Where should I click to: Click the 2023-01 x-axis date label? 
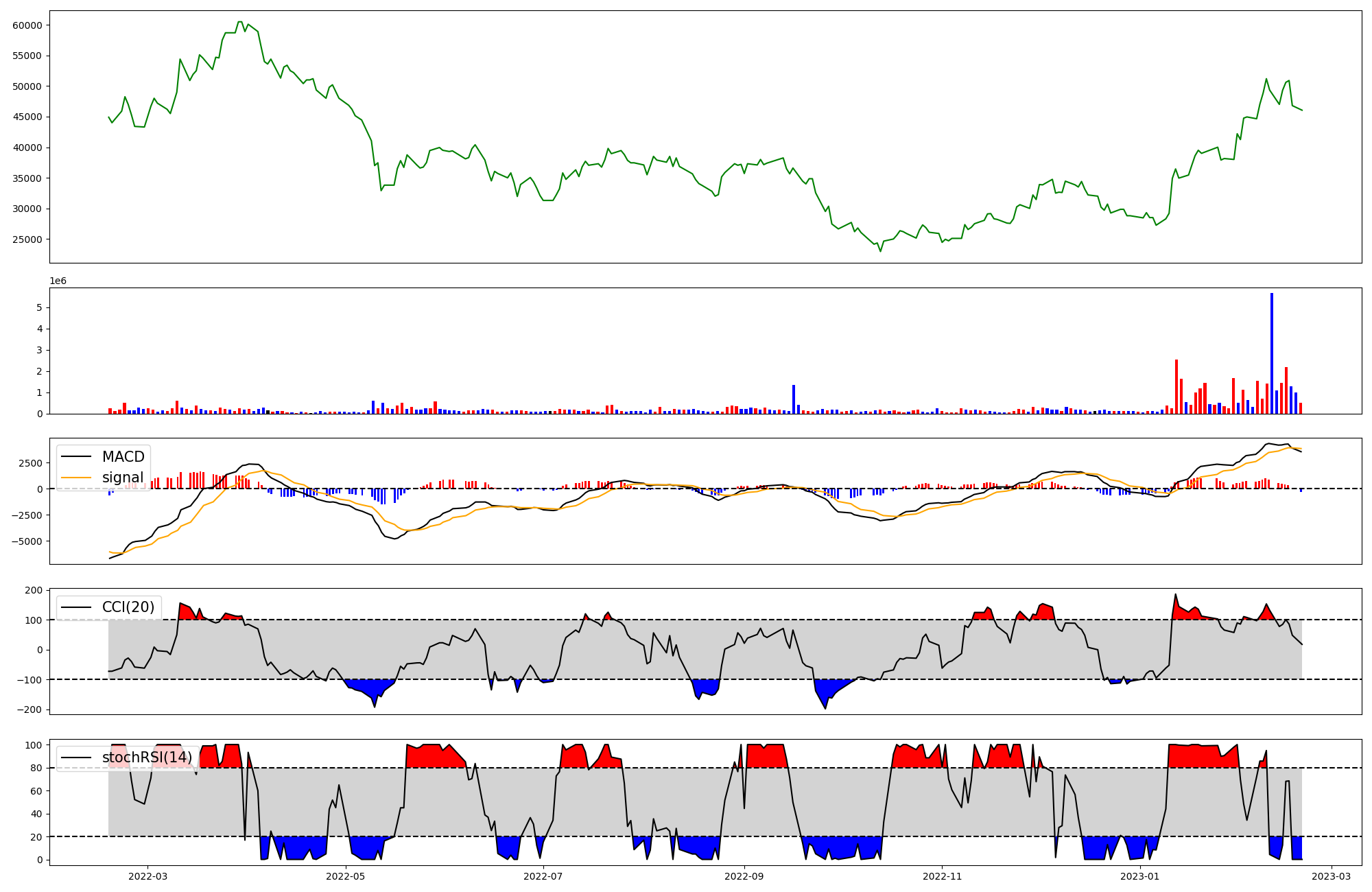[x=1140, y=876]
